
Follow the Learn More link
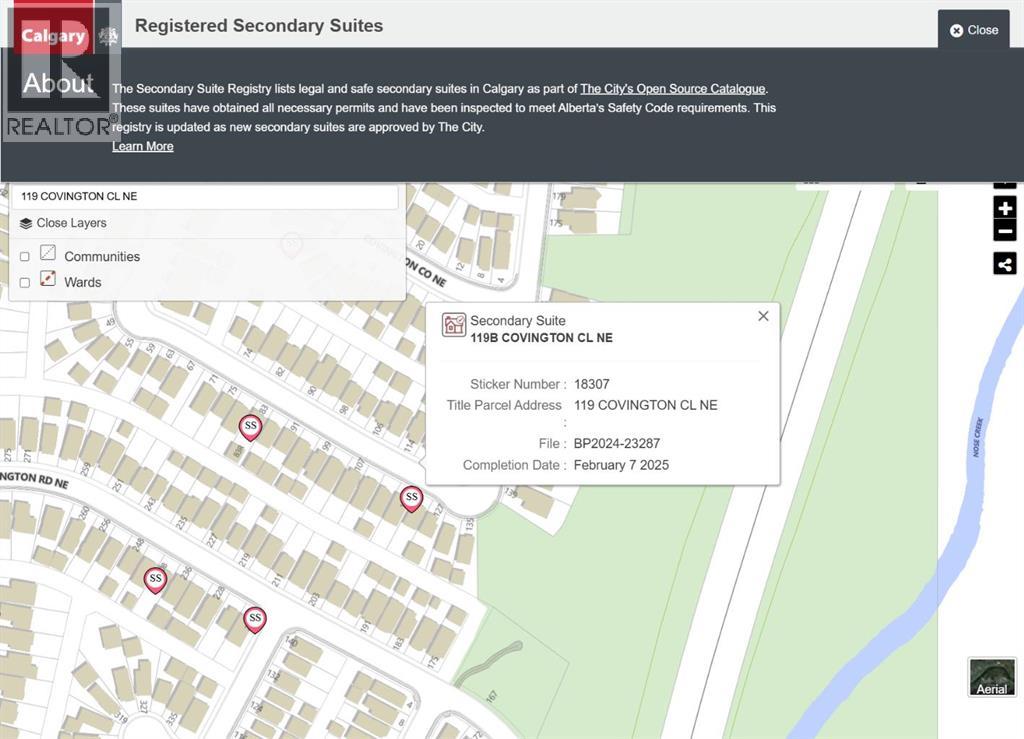tap(142, 146)
